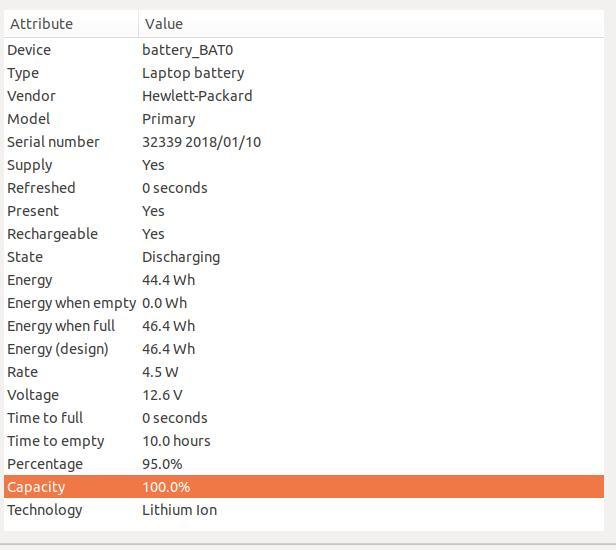
Task: Select the Type Laptop battery row
Action: (x=304, y=73)
